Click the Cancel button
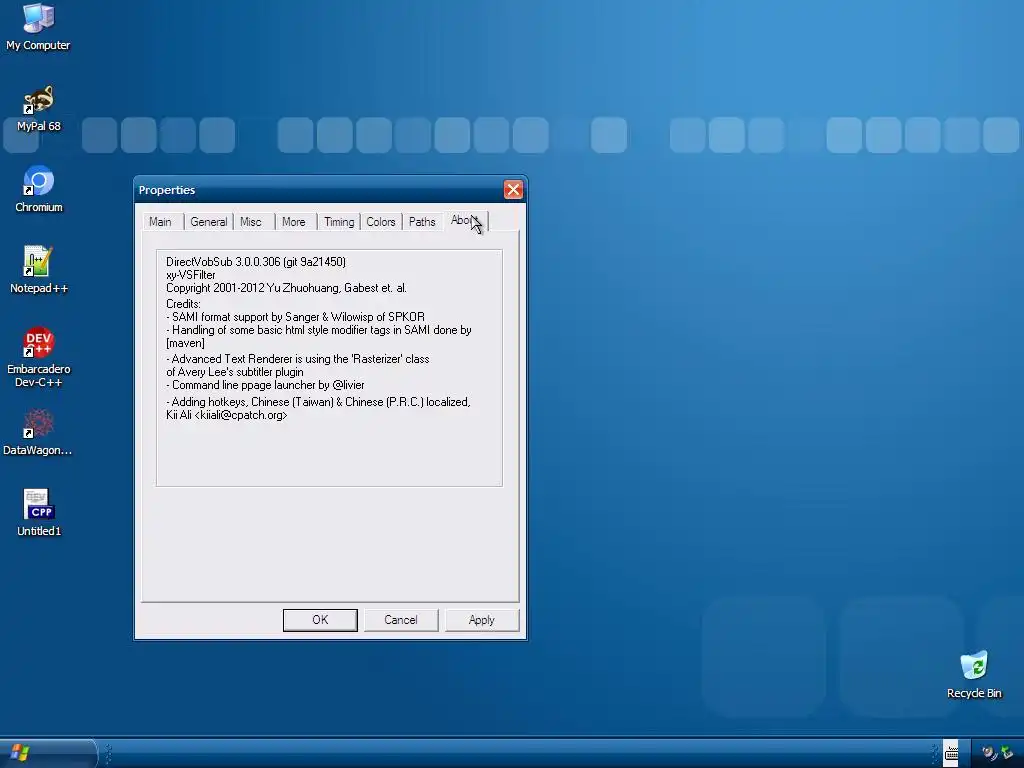 [x=401, y=620]
